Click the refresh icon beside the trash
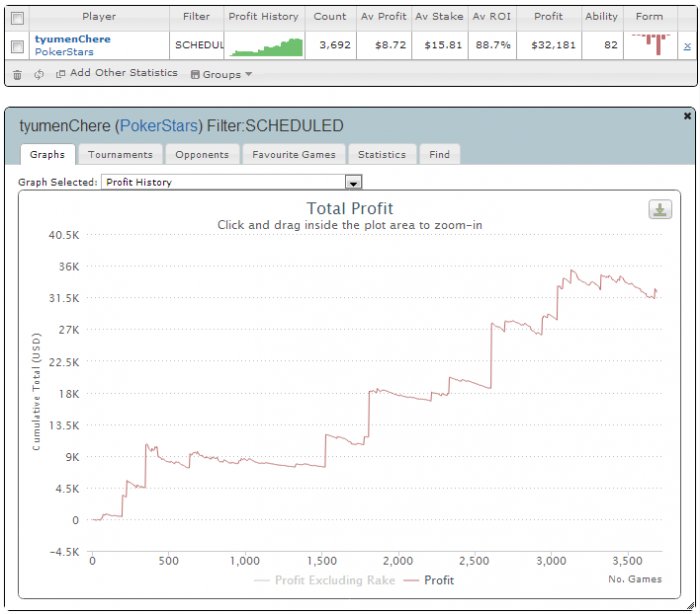Viewport: 700px width, 614px height. [x=39, y=74]
